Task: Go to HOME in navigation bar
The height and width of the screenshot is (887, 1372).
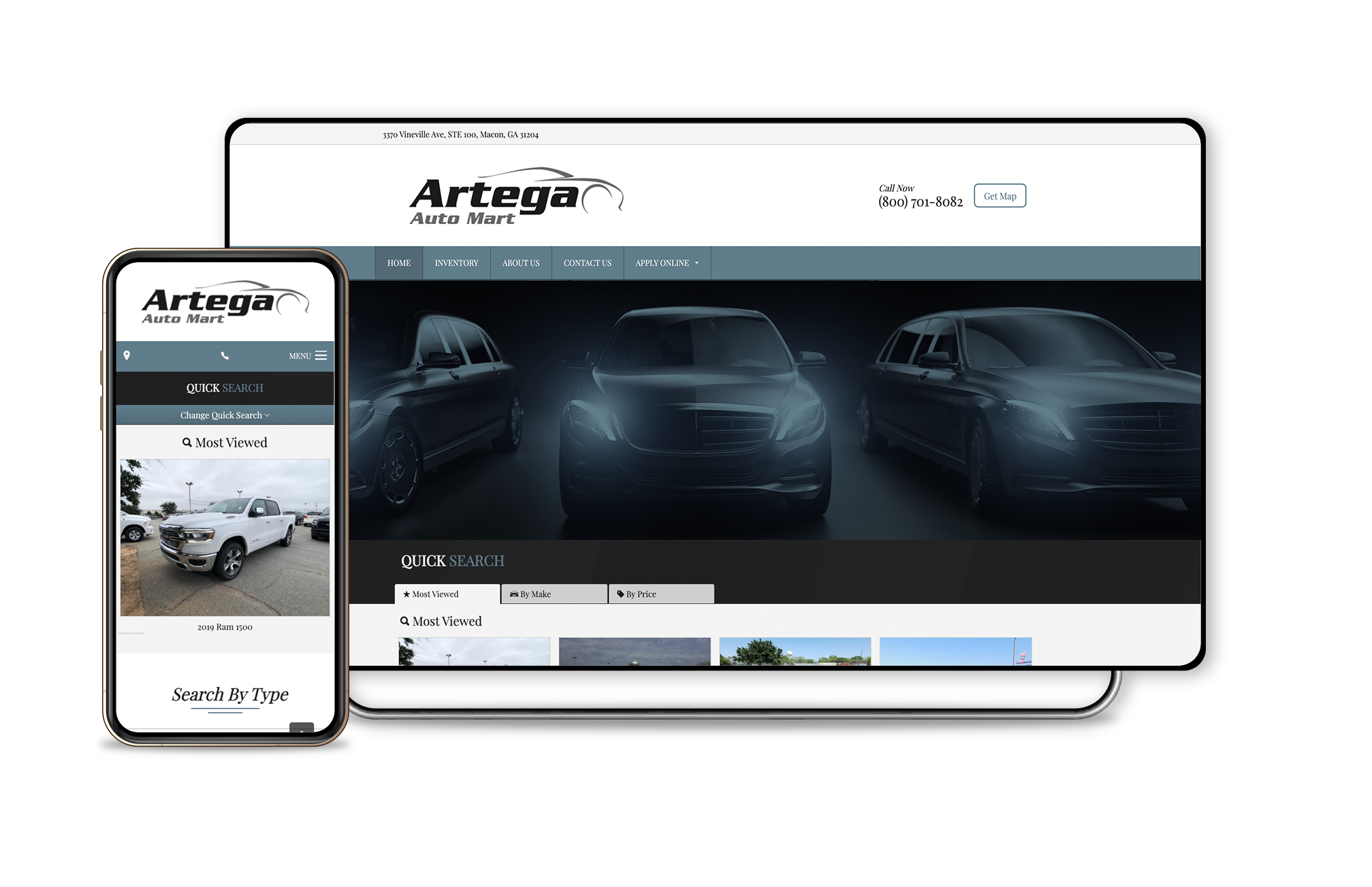Action: [x=399, y=263]
